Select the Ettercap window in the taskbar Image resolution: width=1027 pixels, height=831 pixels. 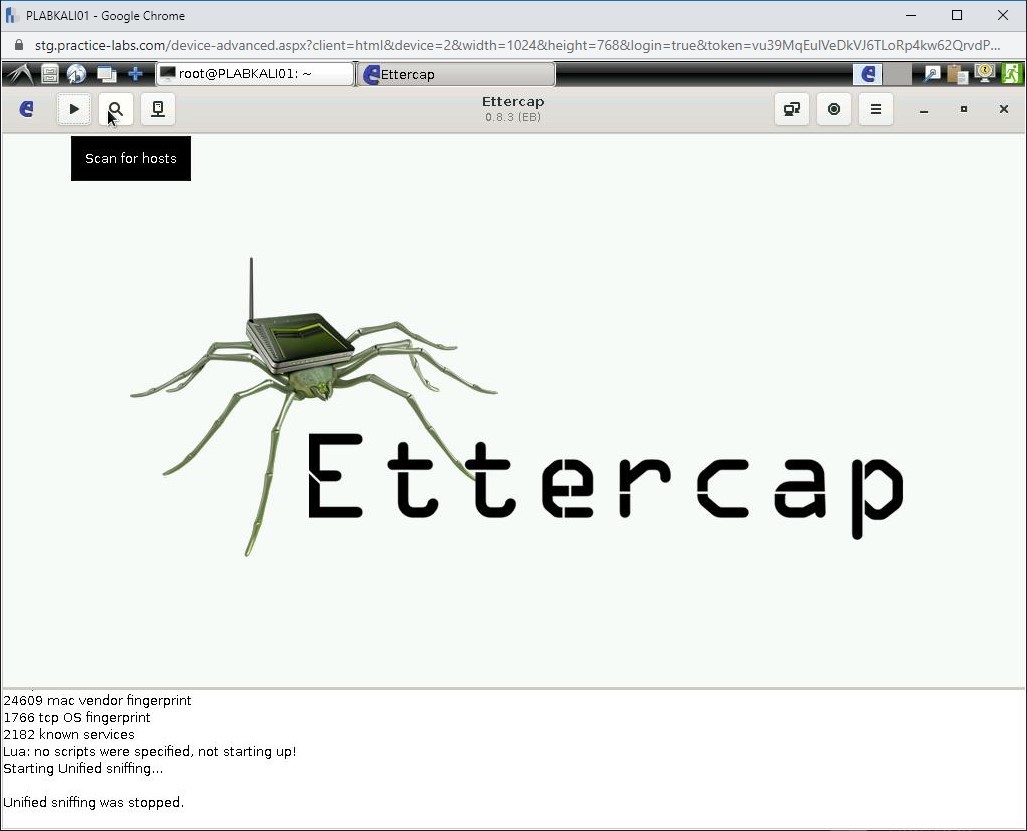pyautogui.click(x=455, y=73)
